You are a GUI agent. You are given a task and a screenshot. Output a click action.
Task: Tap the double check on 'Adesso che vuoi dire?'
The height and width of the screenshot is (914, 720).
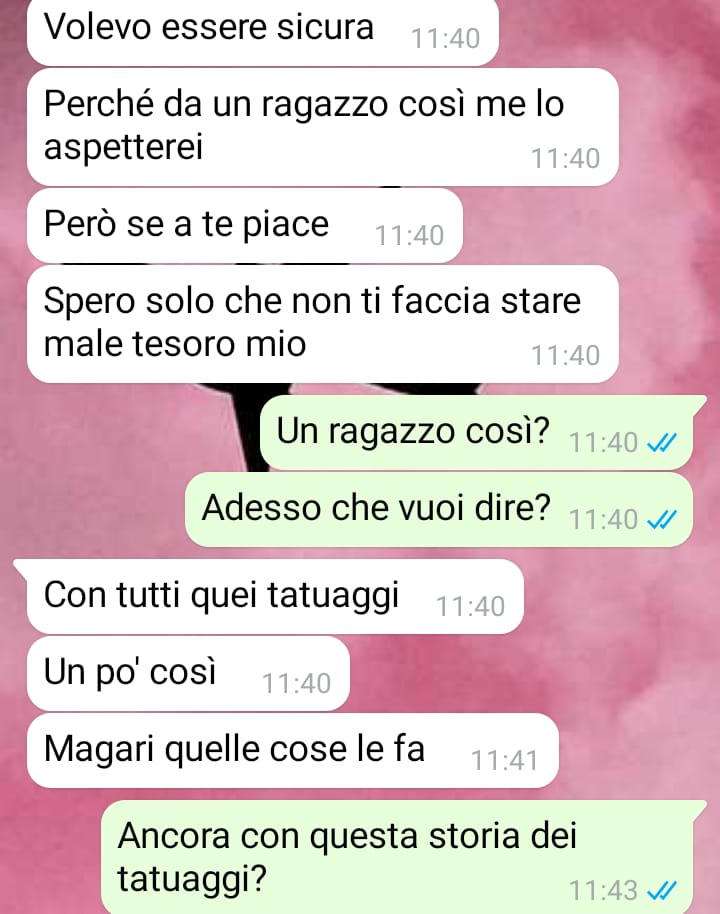point(662,519)
